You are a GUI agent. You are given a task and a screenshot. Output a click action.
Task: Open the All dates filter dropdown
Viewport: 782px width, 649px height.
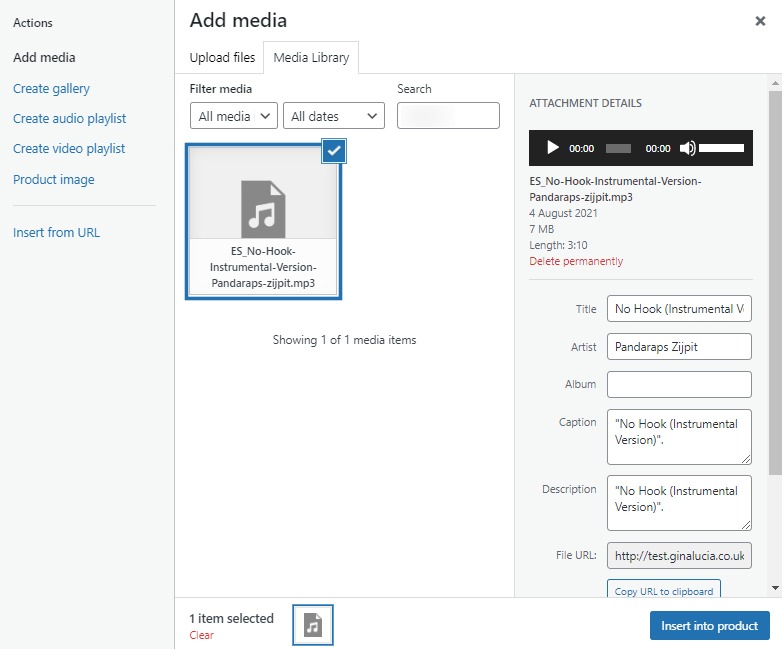(334, 116)
